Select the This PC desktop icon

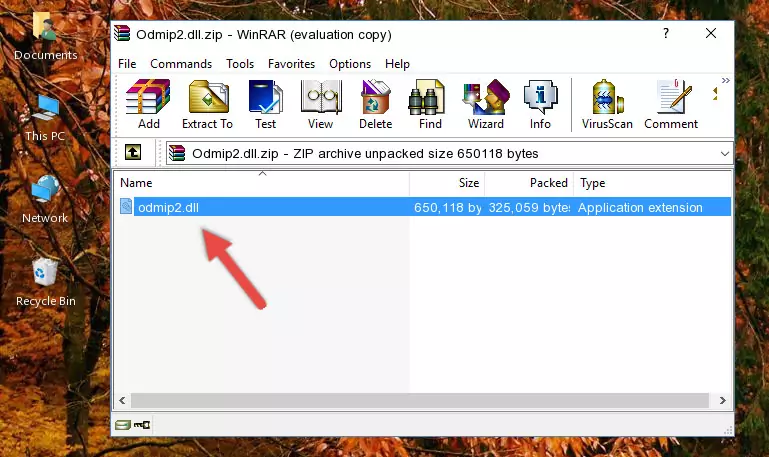pos(45,118)
